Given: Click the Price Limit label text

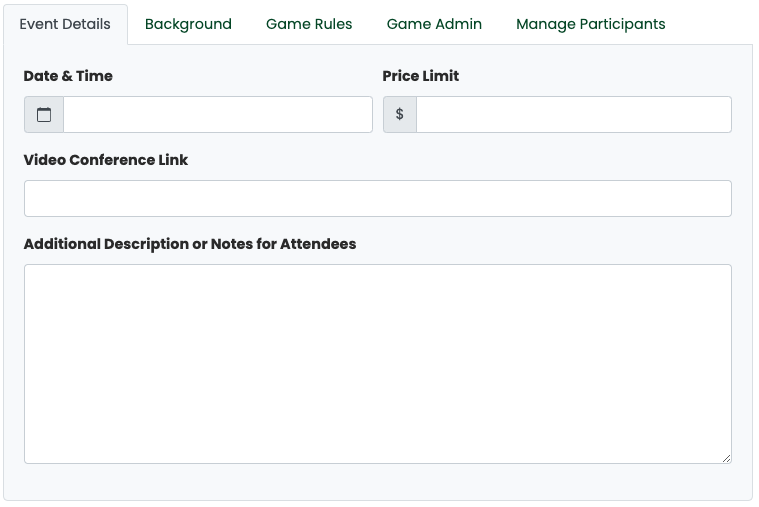Looking at the screenshot, I should (421, 76).
